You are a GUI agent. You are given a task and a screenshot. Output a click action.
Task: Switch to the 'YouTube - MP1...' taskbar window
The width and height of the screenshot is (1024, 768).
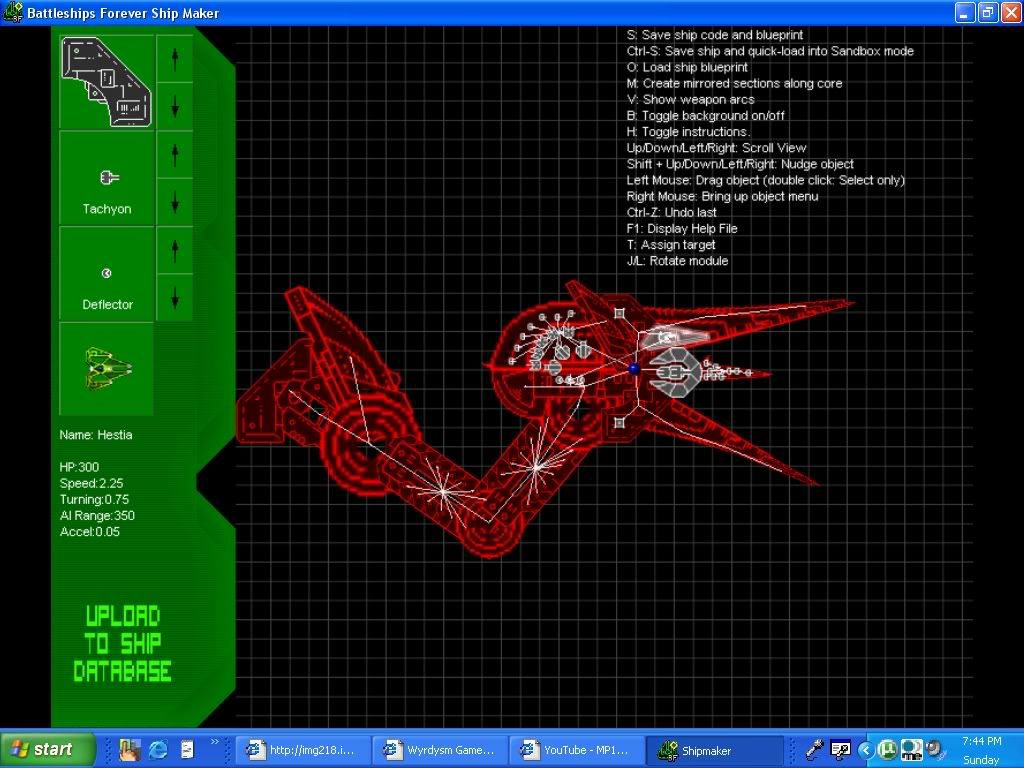(x=577, y=750)
